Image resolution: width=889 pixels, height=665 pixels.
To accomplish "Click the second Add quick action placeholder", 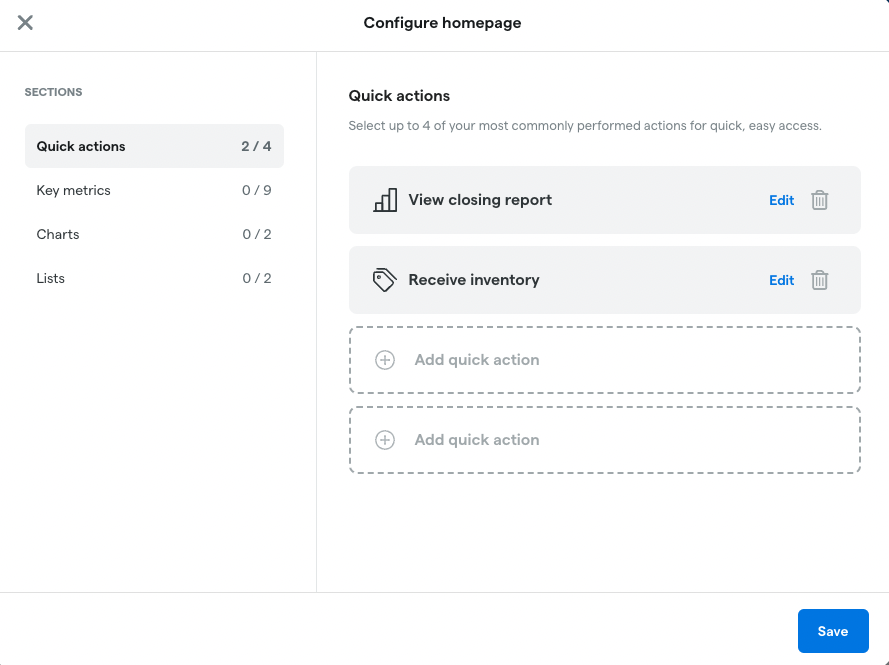I will click(x=477, y=440).
